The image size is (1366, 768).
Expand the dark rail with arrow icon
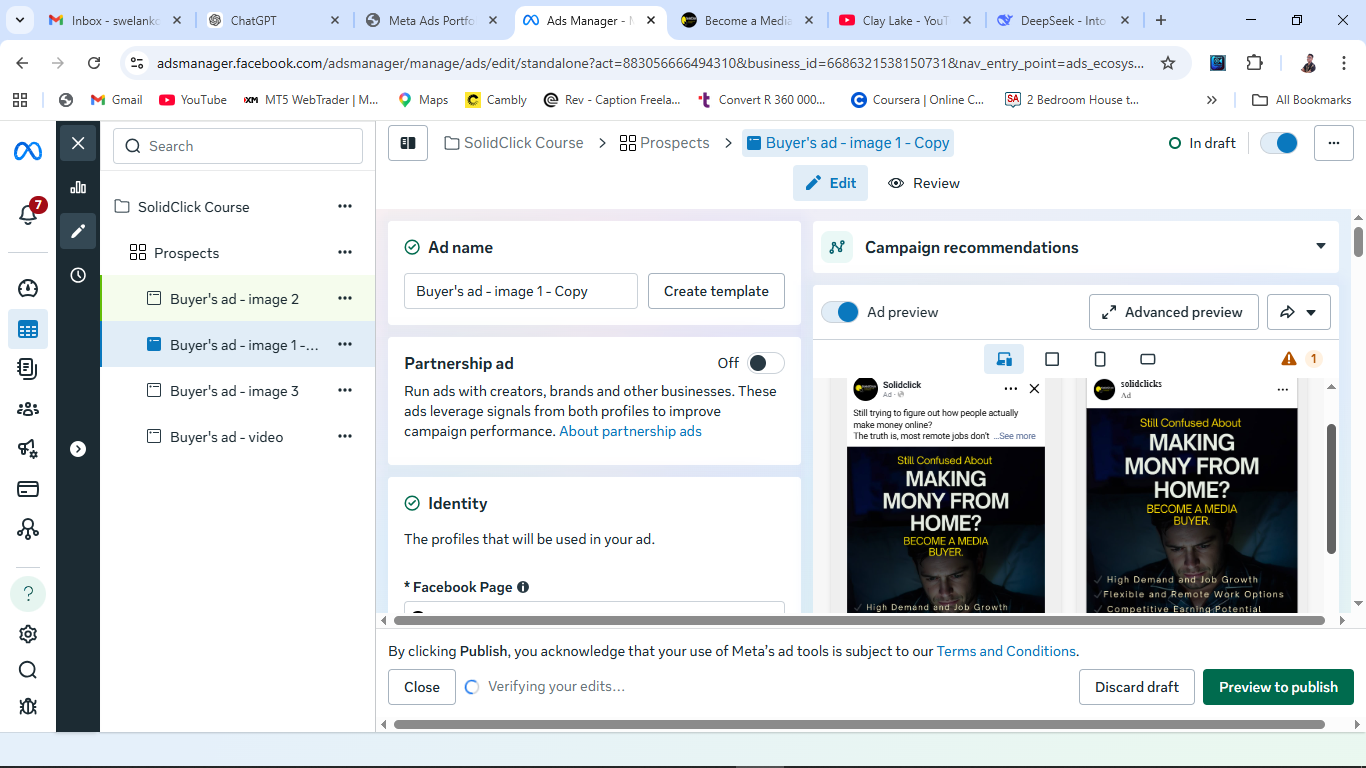point(78,449)
